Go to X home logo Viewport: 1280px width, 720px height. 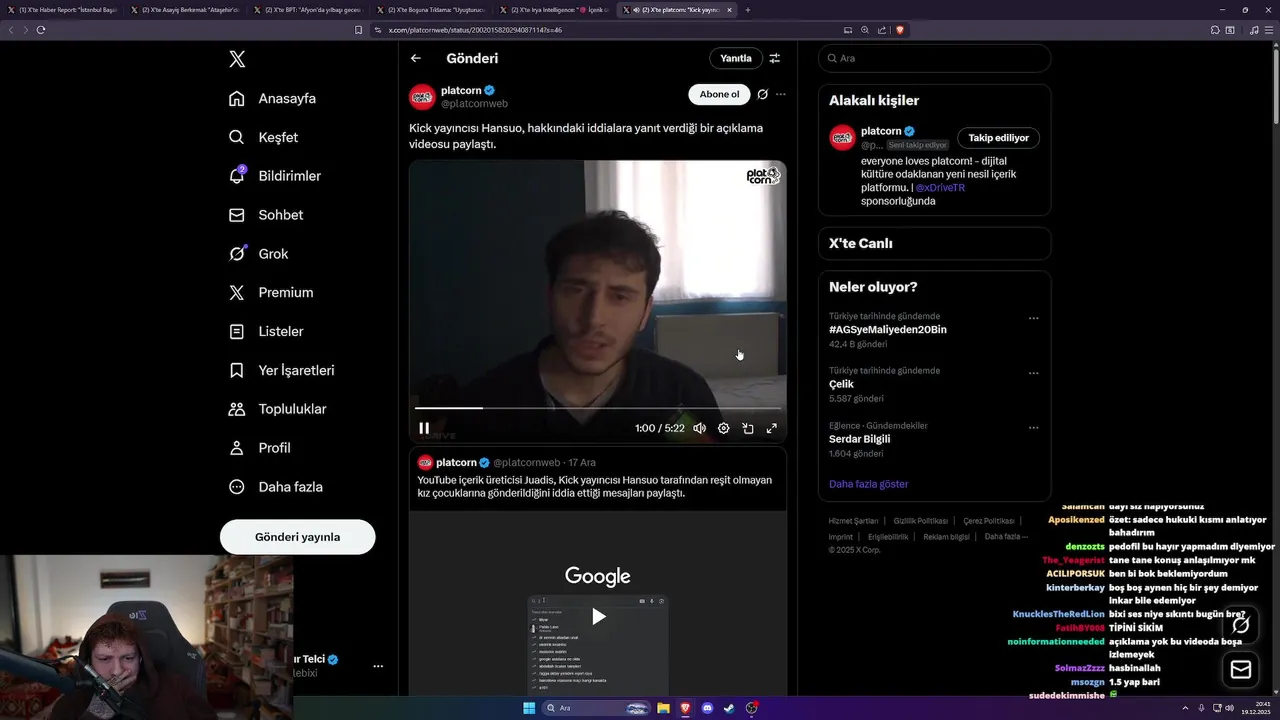pos(237,59)
